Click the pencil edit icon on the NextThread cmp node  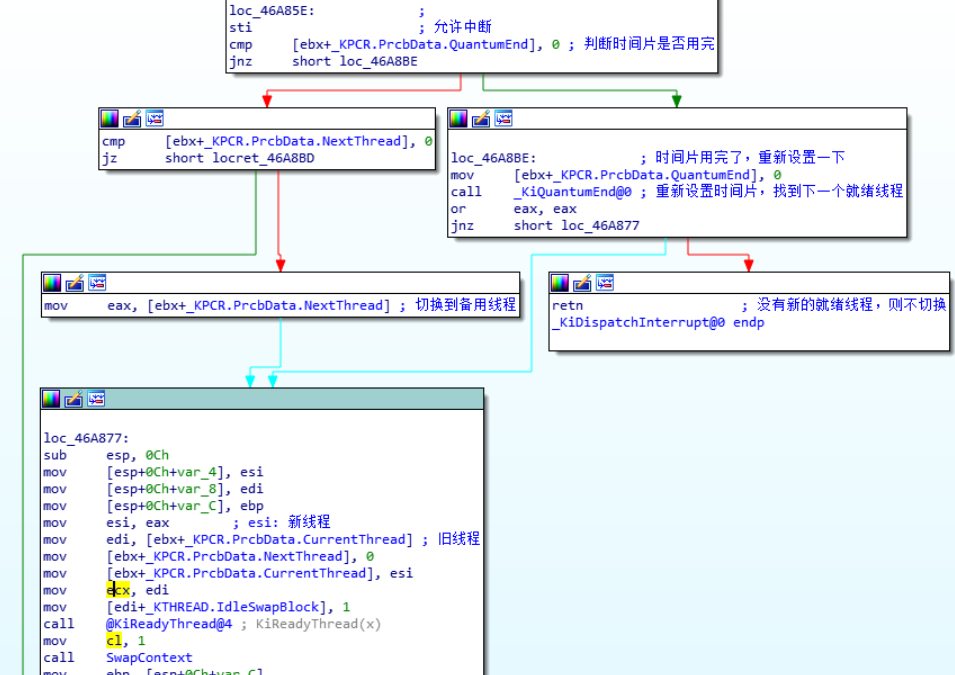click(130, 117)
